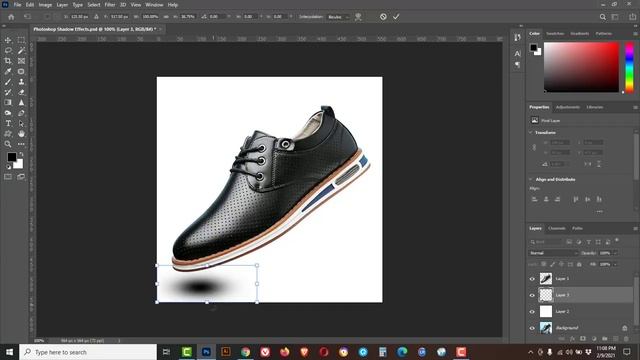Image resolution: width=640 pixels, height=360 pixels.
Task: Open the File menu
Action: [x=17, y=5]
